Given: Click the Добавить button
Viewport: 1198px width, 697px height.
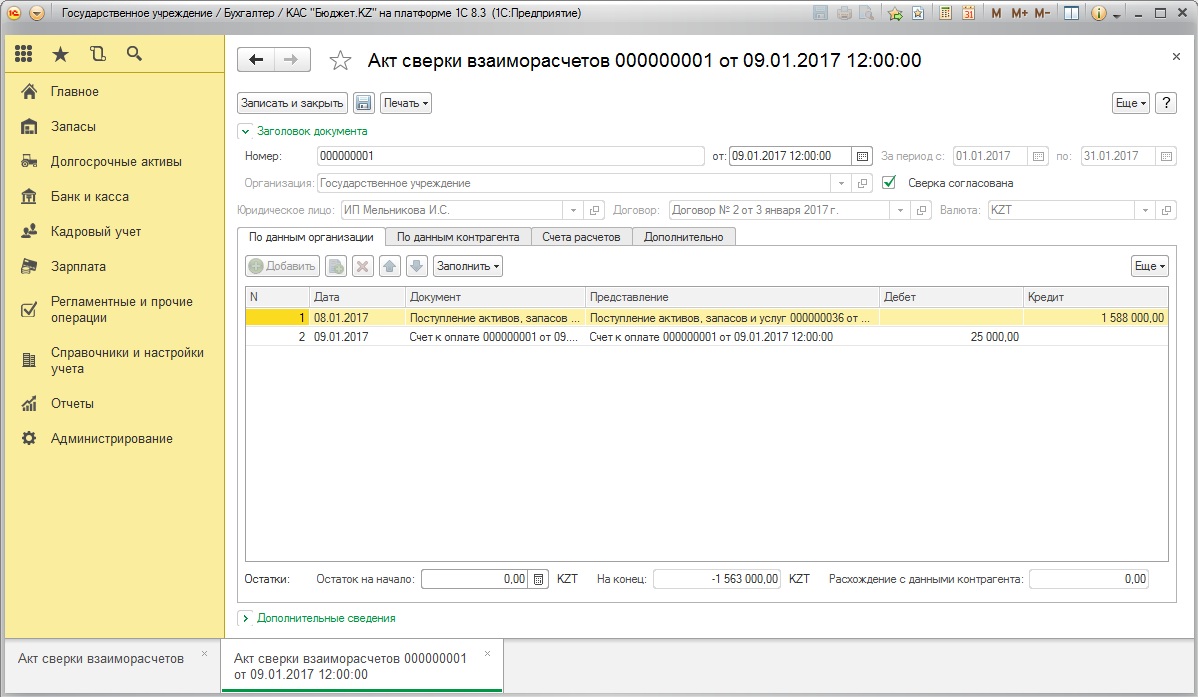Looking at the screenshot, I should click(283, 266).
